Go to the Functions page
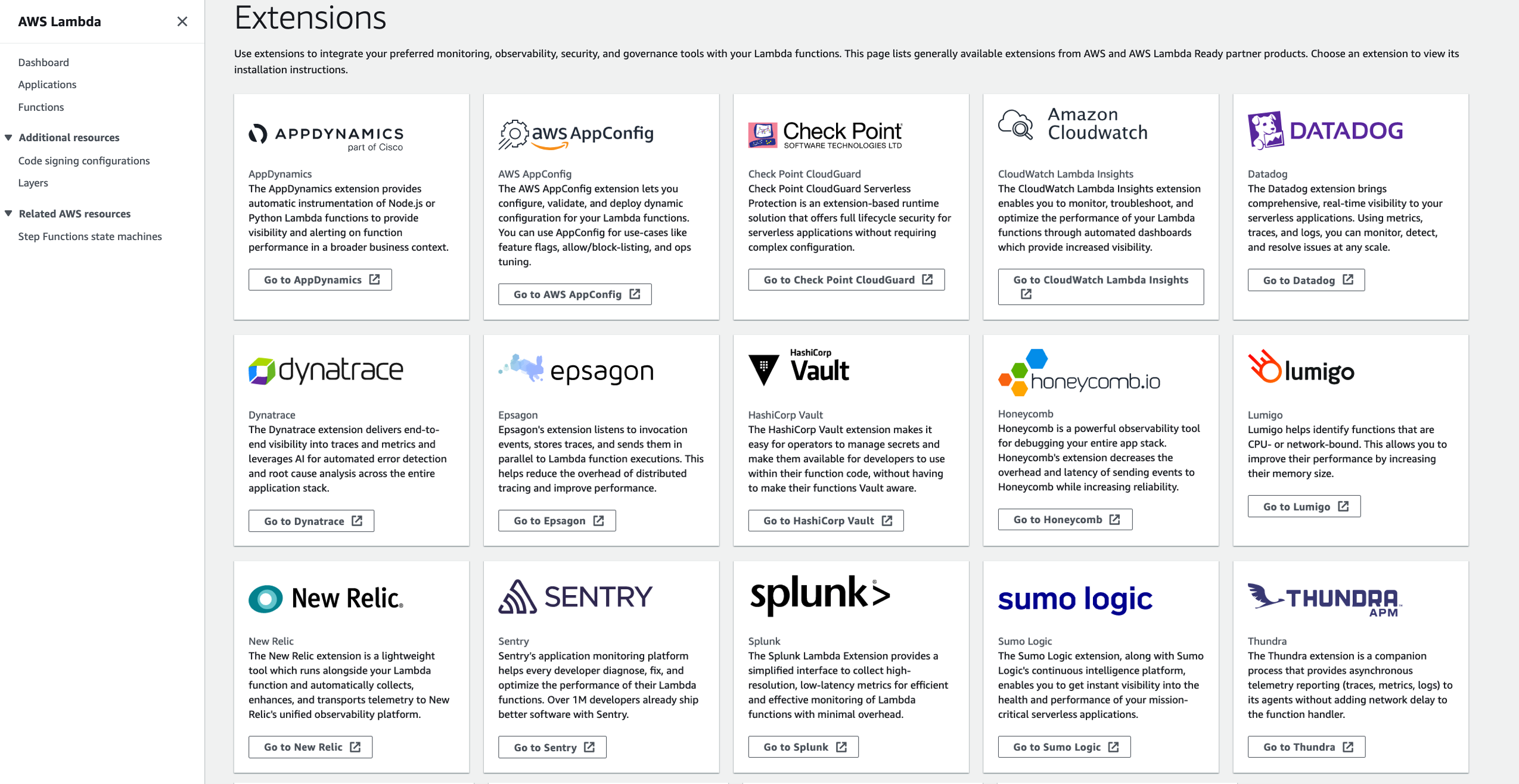This screenshot has width=1519, height=784. pos(41,107)
